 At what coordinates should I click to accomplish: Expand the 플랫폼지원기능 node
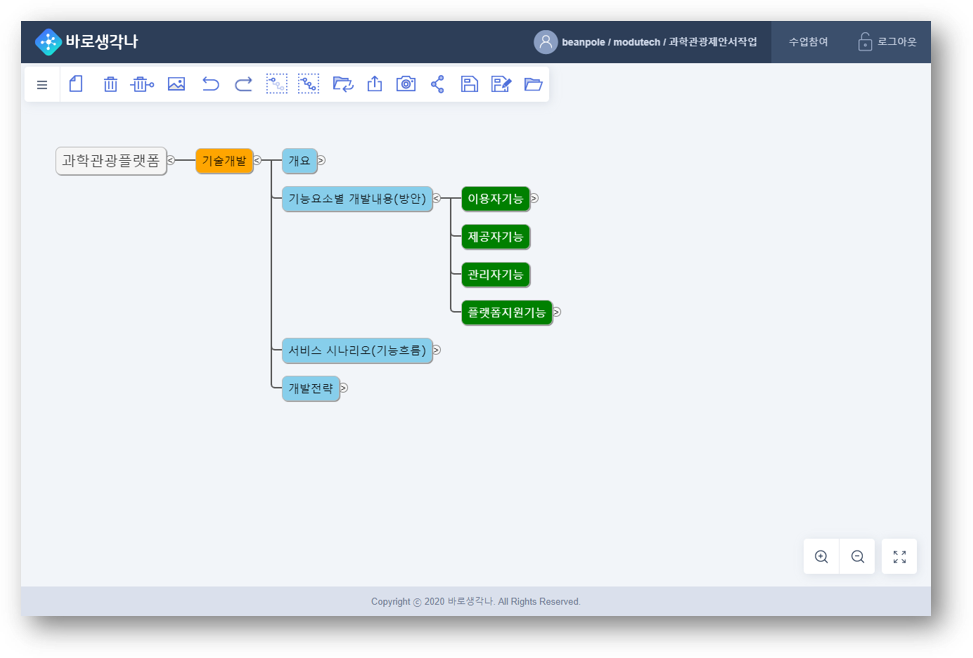coord(556,312)
